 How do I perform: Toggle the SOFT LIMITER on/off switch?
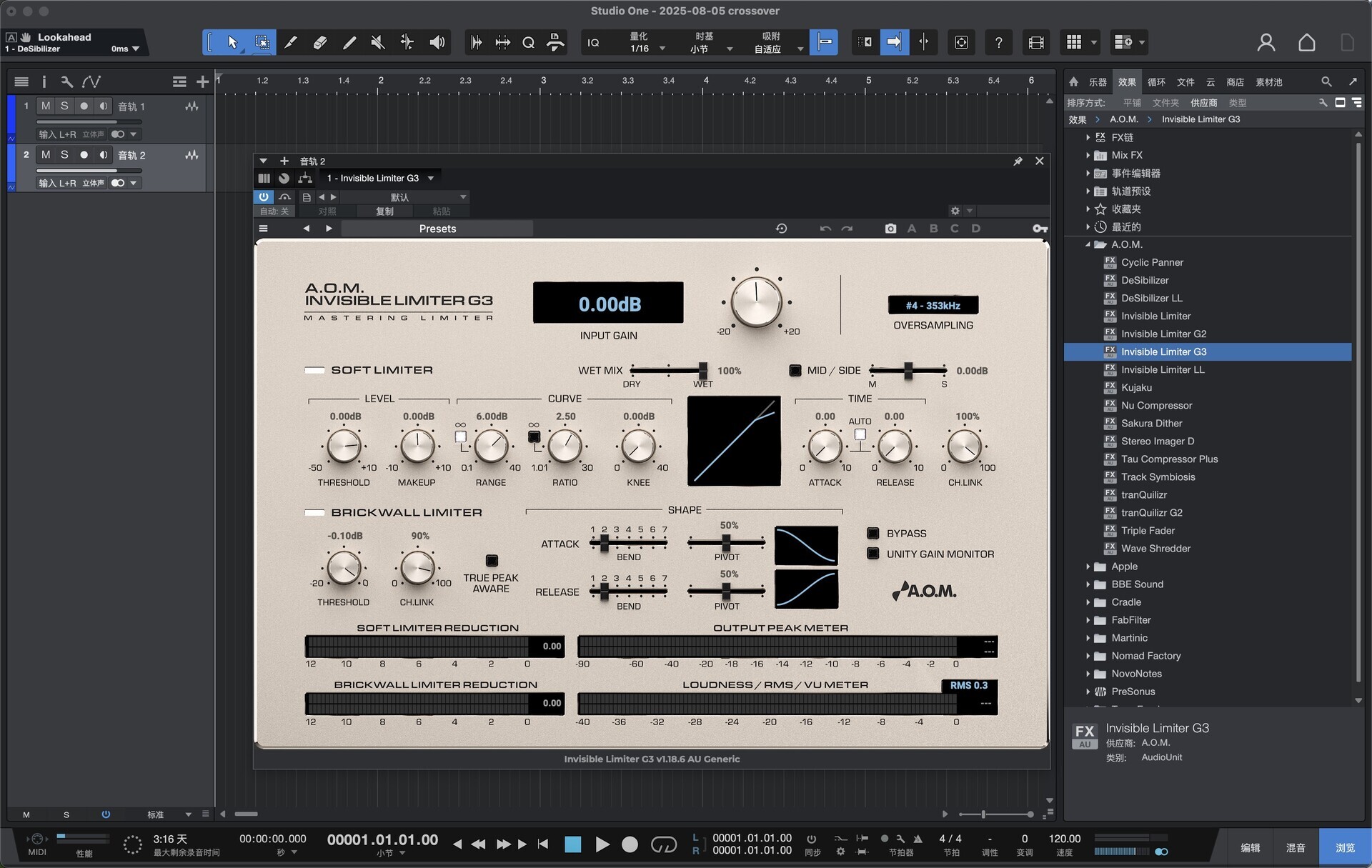[x=314, y=369]
